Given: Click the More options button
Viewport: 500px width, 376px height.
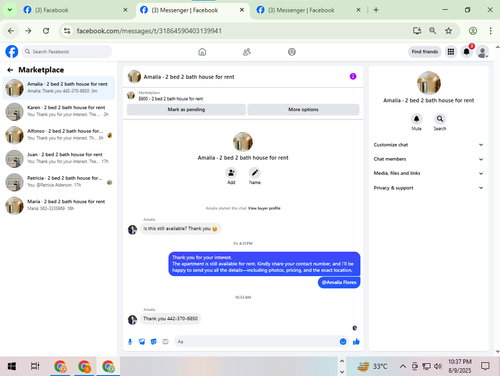Looking at the screenshot, I should click(x=303, y=109).
